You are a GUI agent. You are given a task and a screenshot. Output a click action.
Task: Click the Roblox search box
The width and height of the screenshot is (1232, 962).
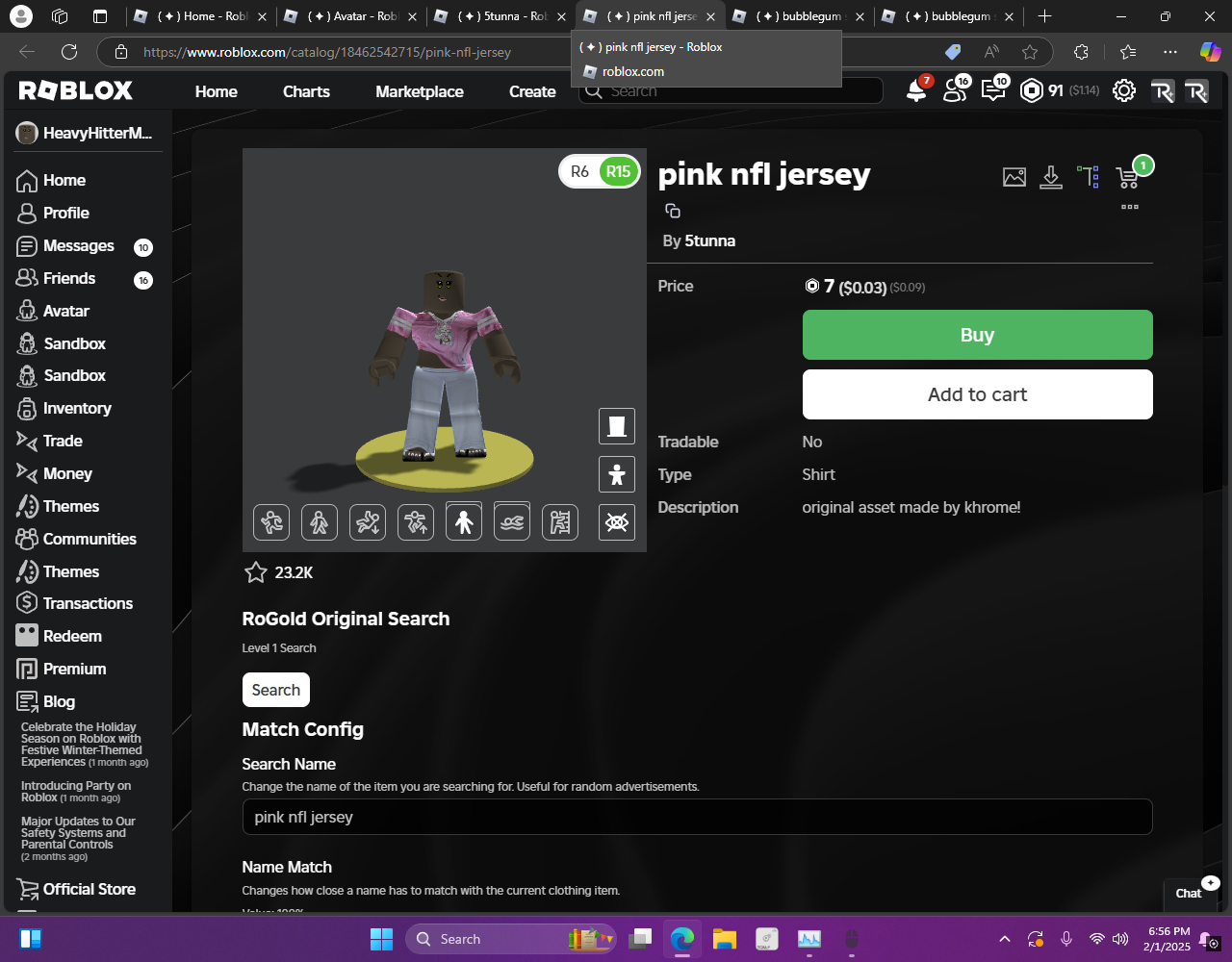coord(731,90)
